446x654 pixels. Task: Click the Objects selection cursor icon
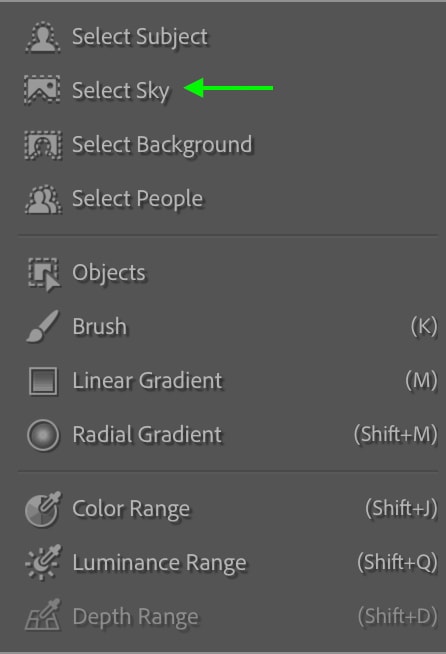point(44,274)
